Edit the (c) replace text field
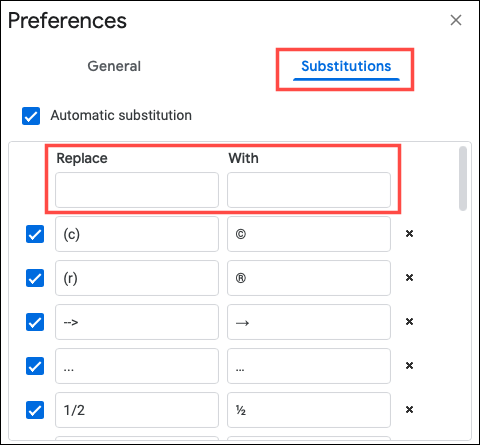Screen dimensions: 480x445 (x=137, y=234)
